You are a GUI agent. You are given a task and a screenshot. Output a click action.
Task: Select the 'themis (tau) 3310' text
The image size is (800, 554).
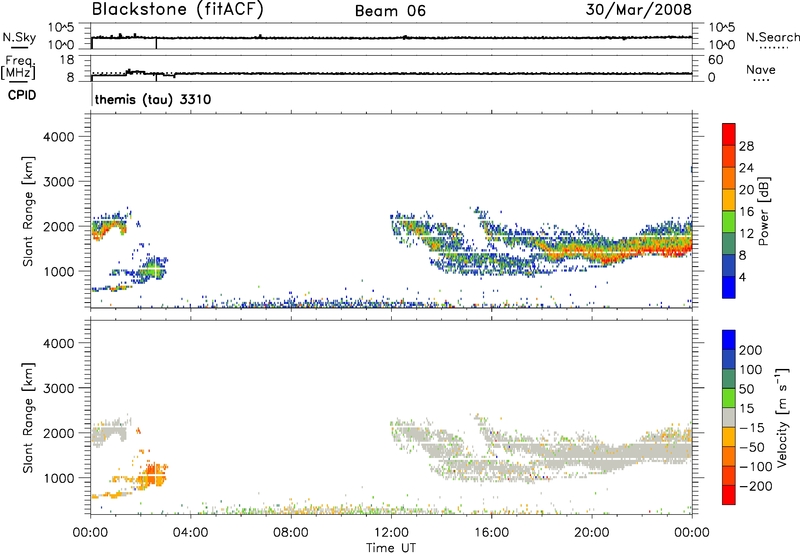pyautogui.click(x=153, y=99)
